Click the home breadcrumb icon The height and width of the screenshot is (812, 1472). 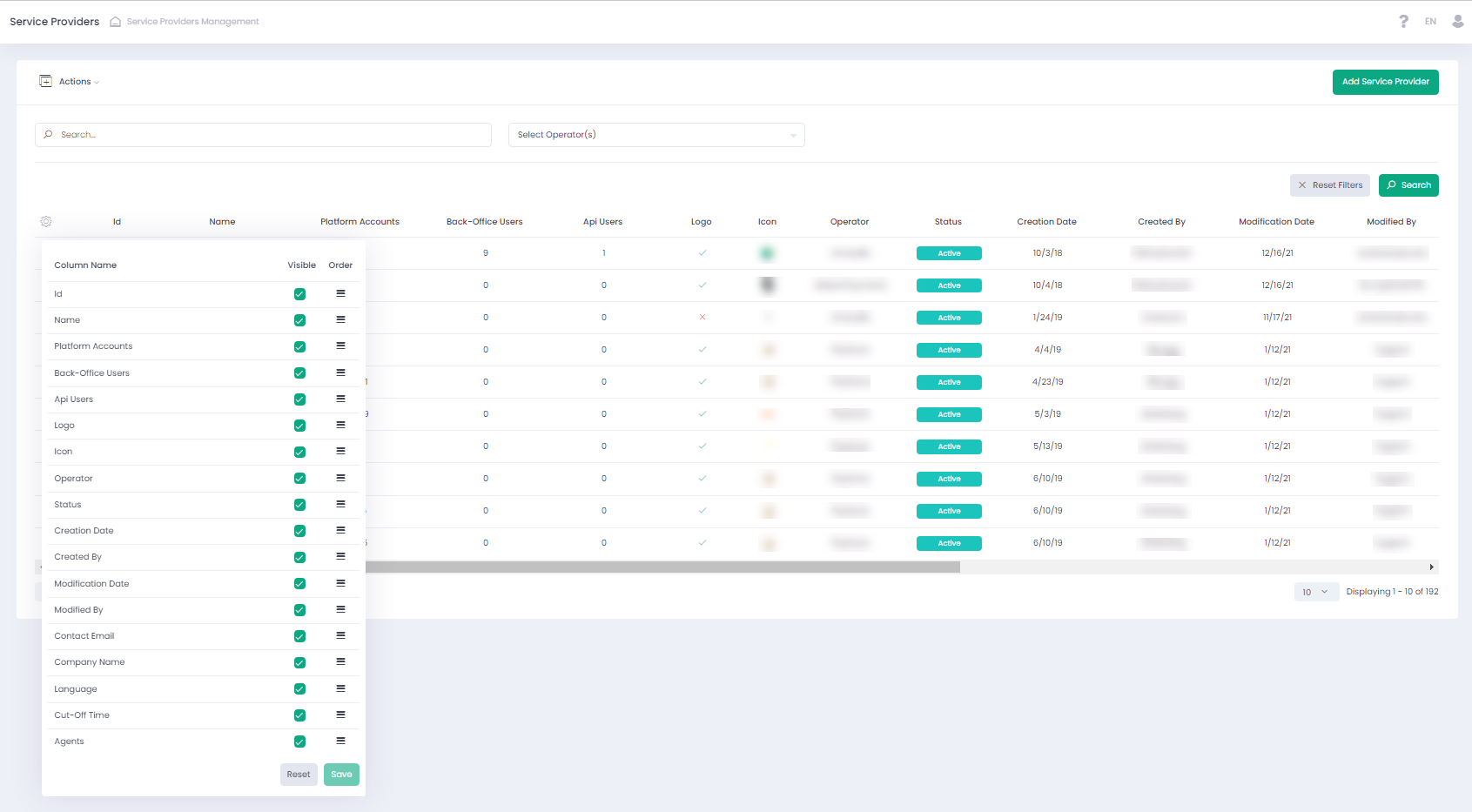[115, 22]
